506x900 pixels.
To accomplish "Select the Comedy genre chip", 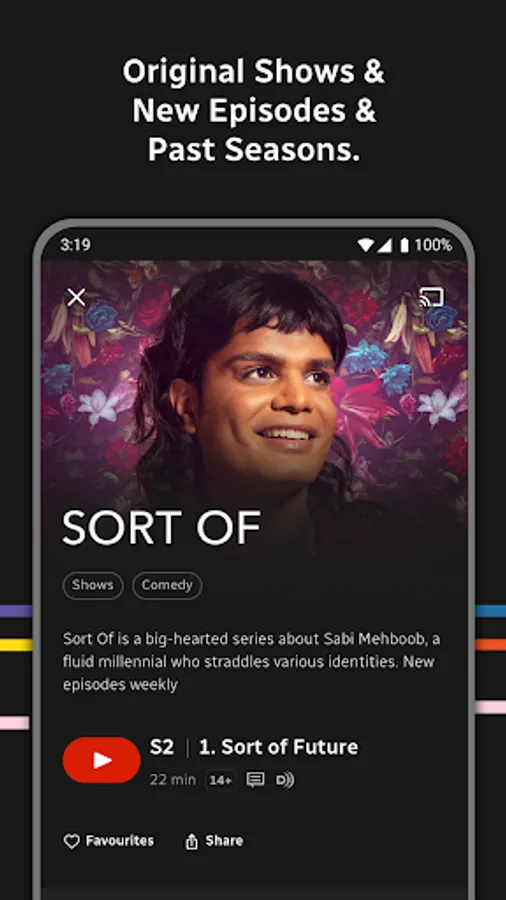I will point(167,585).
